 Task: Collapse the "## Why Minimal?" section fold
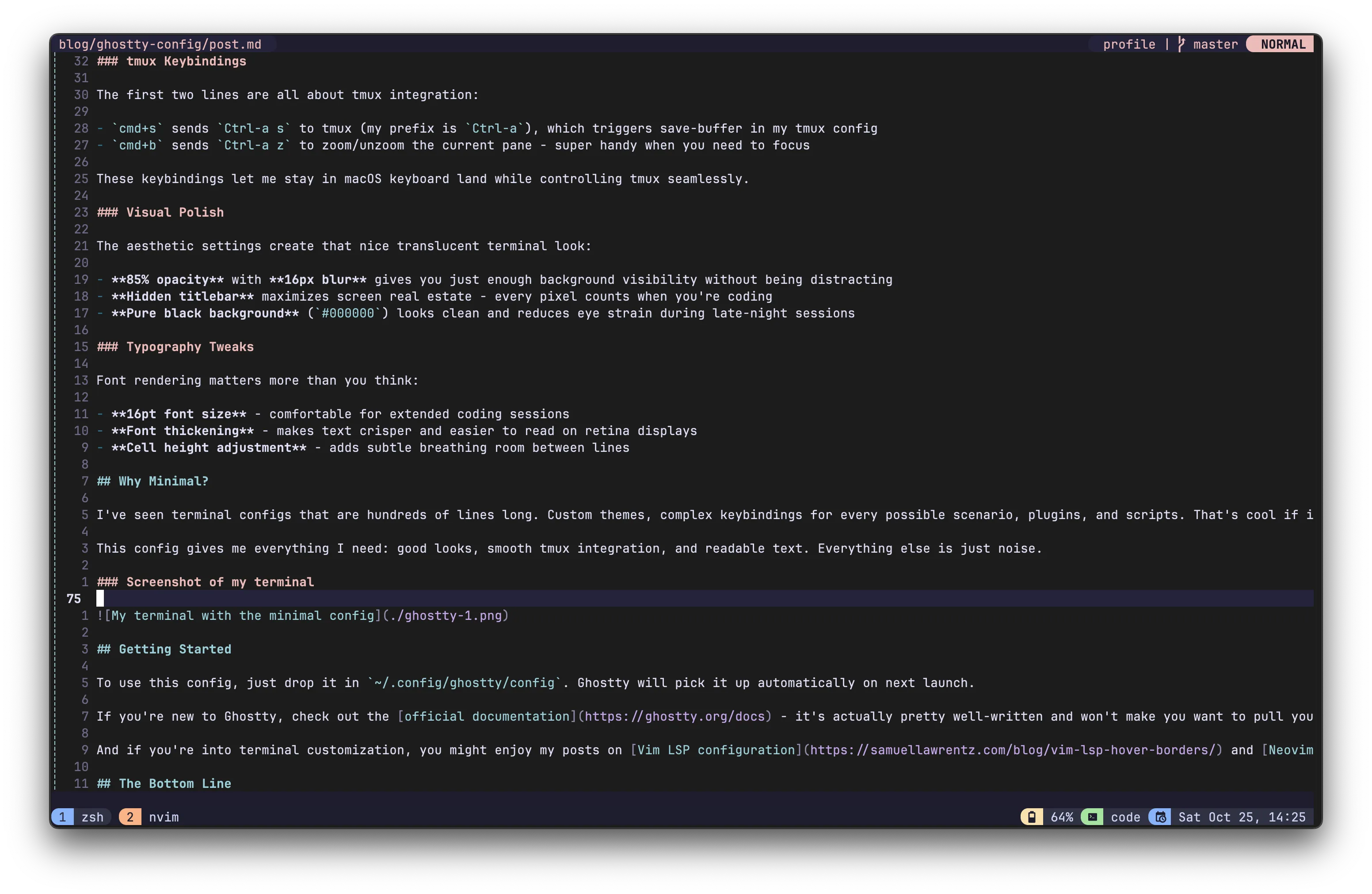click(x=56, y=481)
